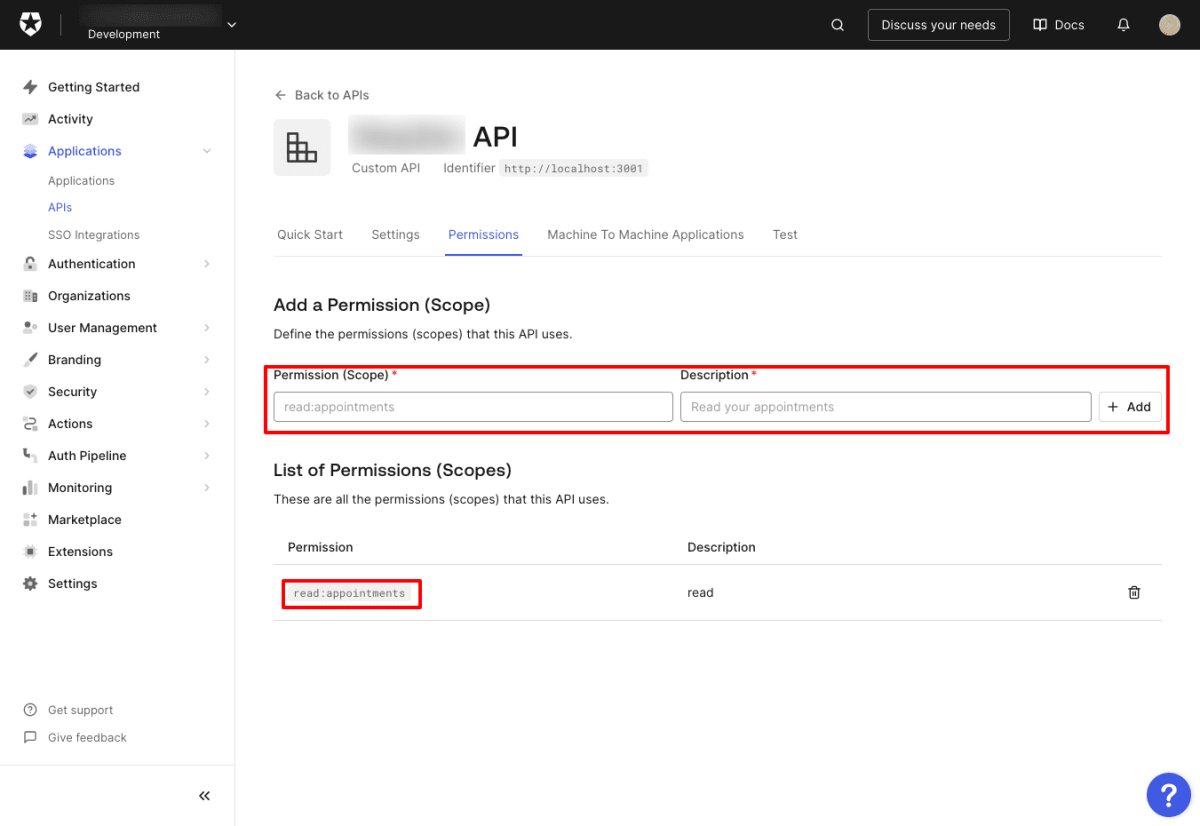Open the APIs sidebar sub-item

click(x=60, y=208)
